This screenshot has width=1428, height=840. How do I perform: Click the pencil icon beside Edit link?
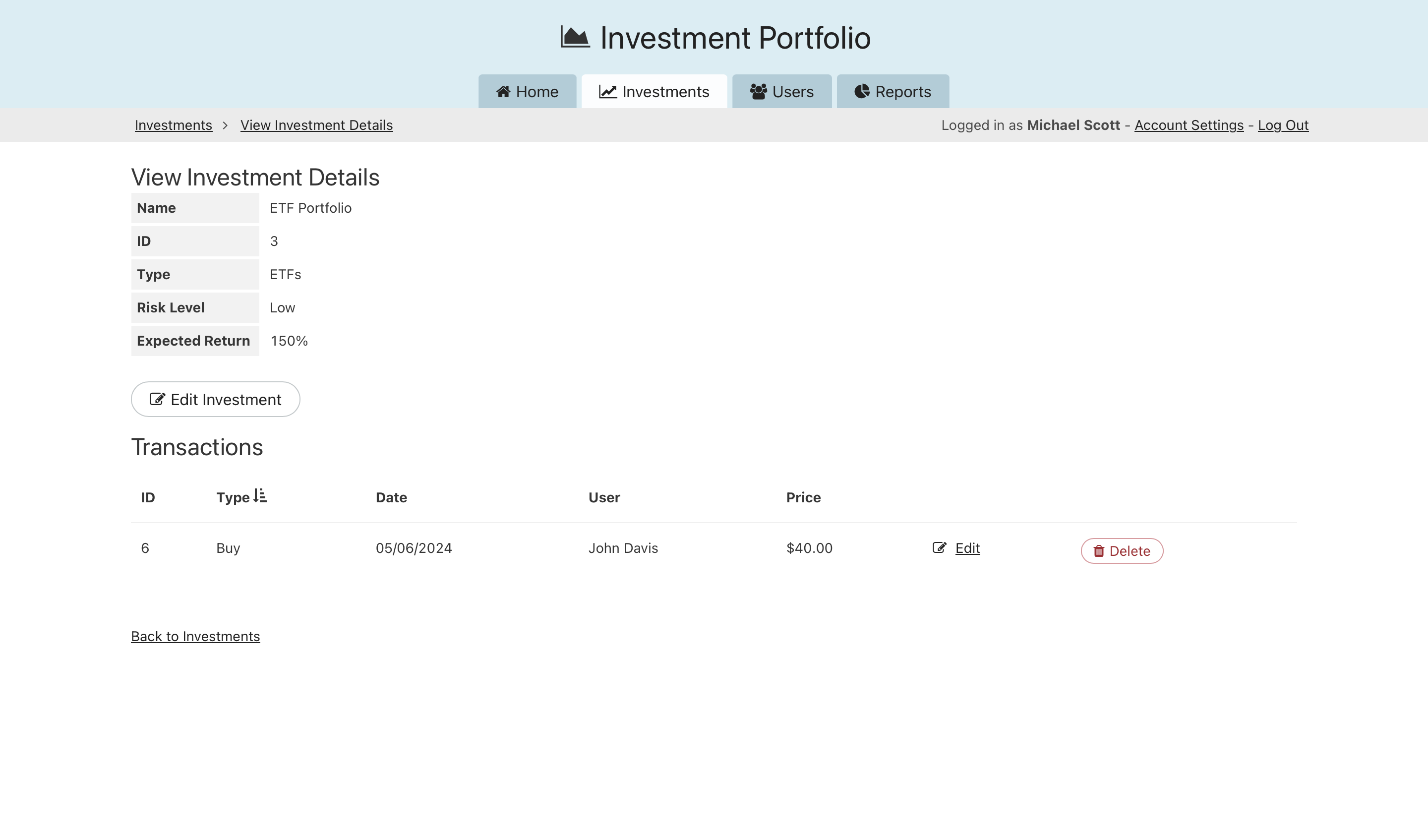[939, 547]
